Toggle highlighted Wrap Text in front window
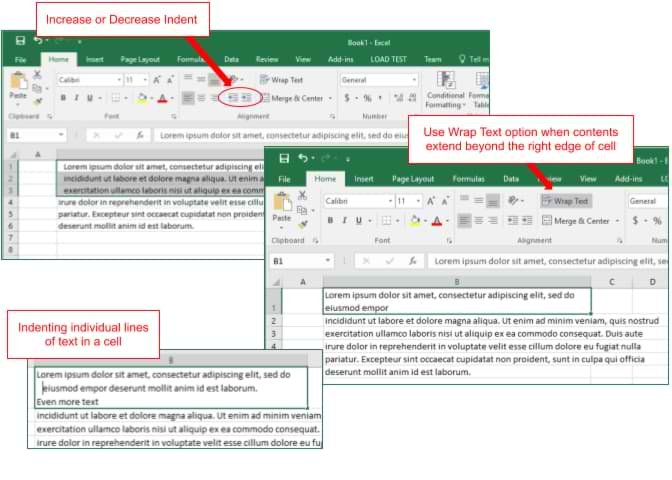672x480 pixels. (x=566, y=201)
